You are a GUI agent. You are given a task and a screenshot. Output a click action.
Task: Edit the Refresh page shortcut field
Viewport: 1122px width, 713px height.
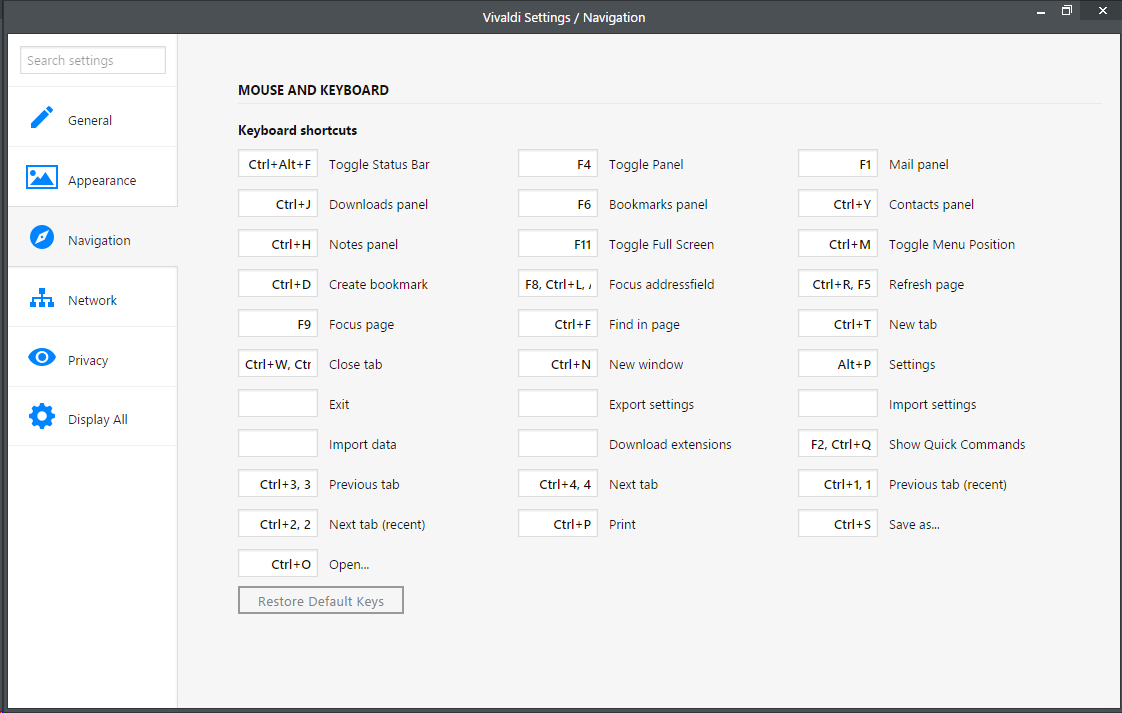(838, 284)
